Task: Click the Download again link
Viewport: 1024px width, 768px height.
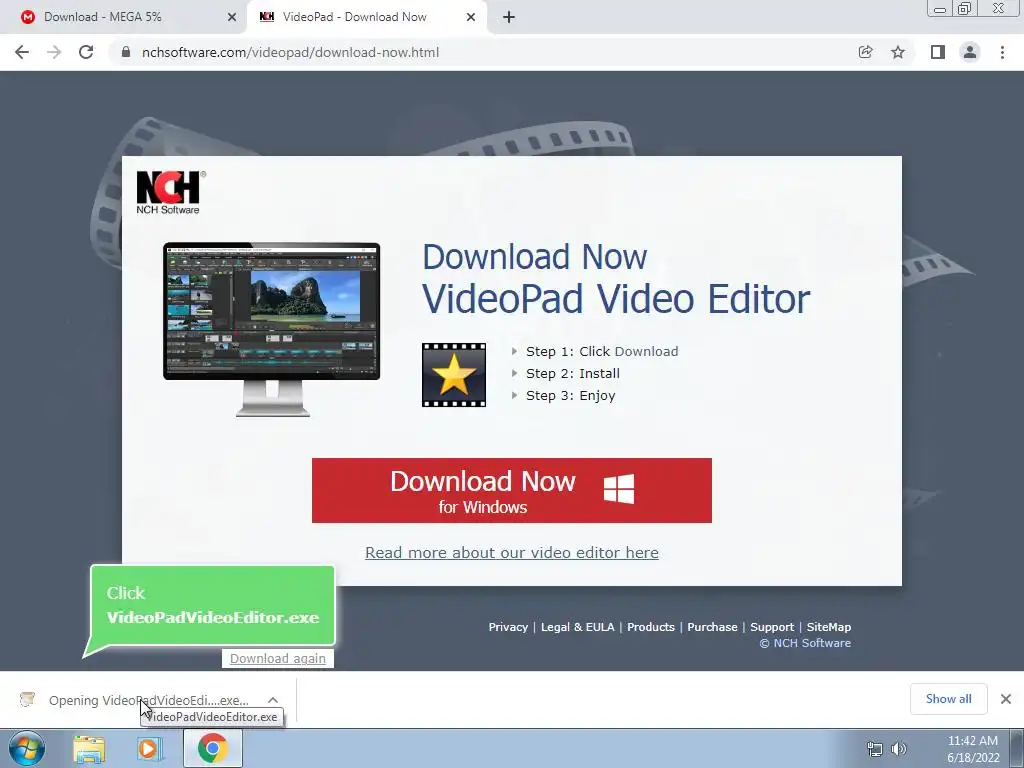Action: [x=278, y=658]
